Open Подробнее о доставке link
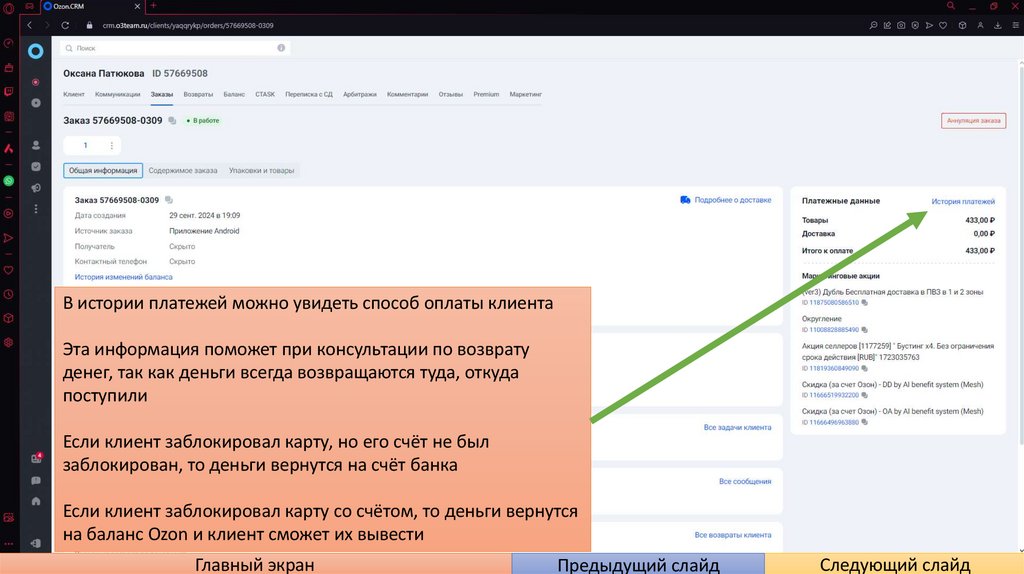 [732, 200]
